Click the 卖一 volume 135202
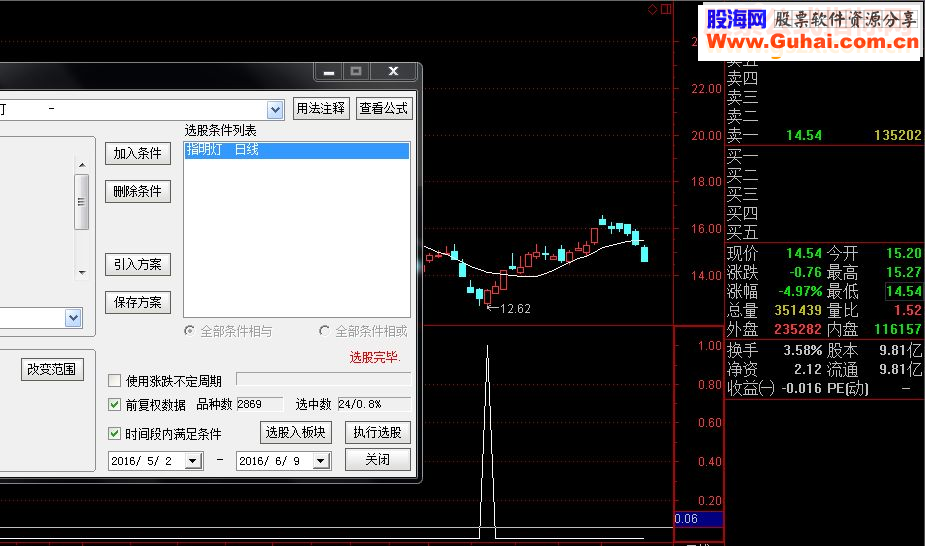925x546 pixels. pyautogui.click(x=898, y=136)
